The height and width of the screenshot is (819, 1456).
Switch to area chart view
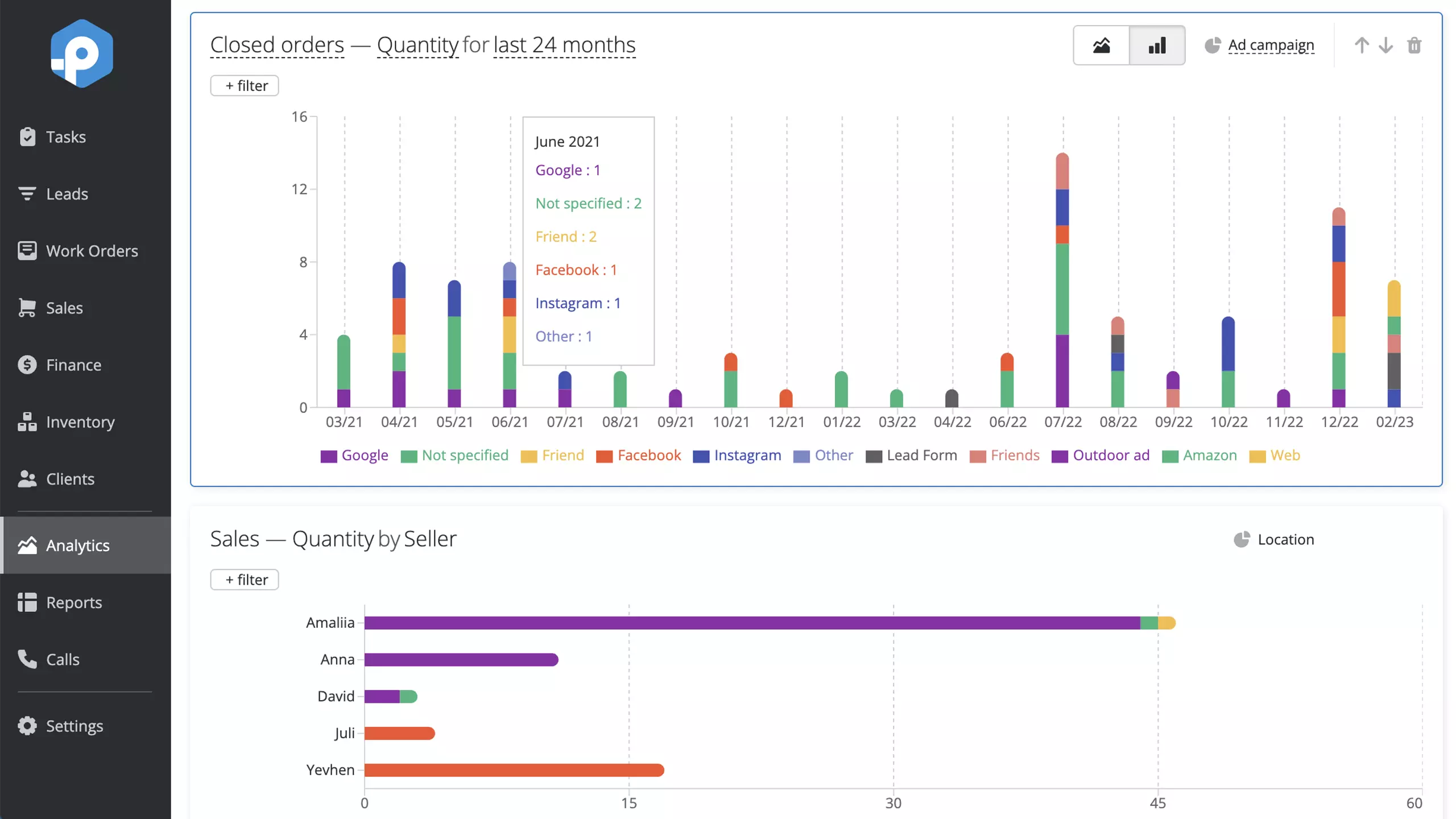click(x=1101, y=45)
